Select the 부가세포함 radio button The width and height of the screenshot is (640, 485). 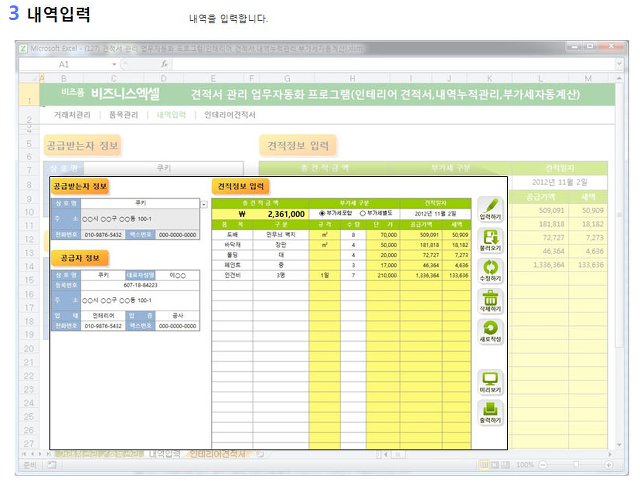(x=322, y=213)
